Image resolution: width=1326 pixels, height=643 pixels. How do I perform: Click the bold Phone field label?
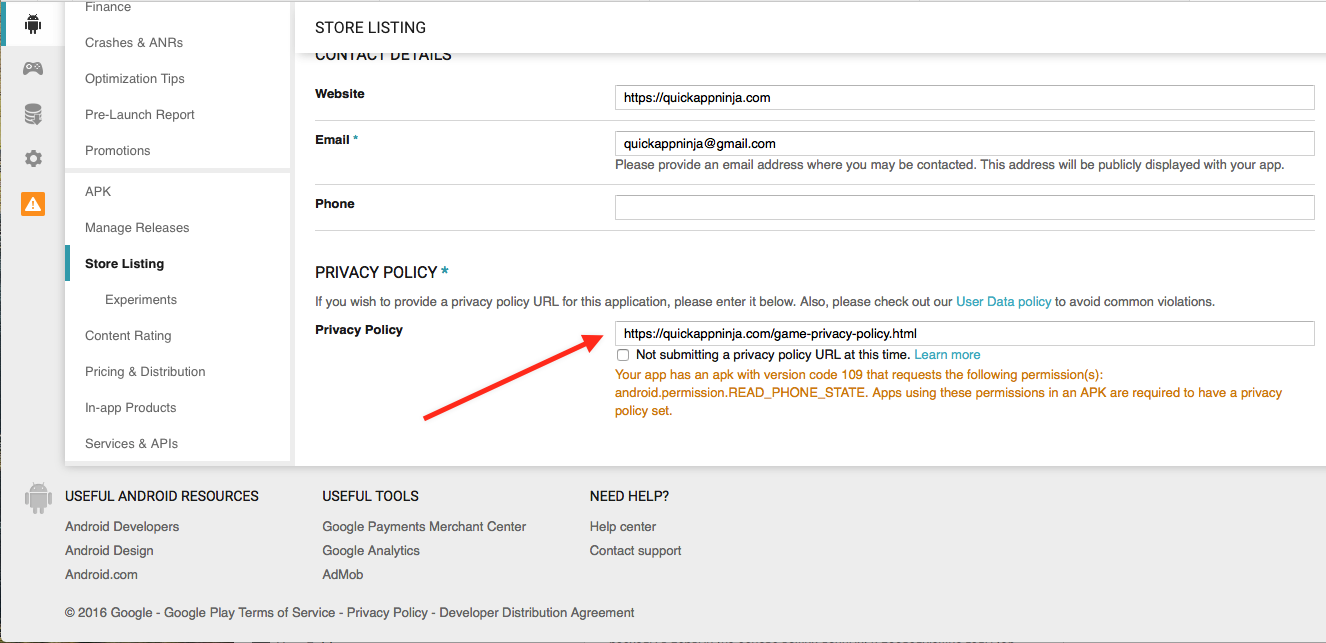(335, 204)
